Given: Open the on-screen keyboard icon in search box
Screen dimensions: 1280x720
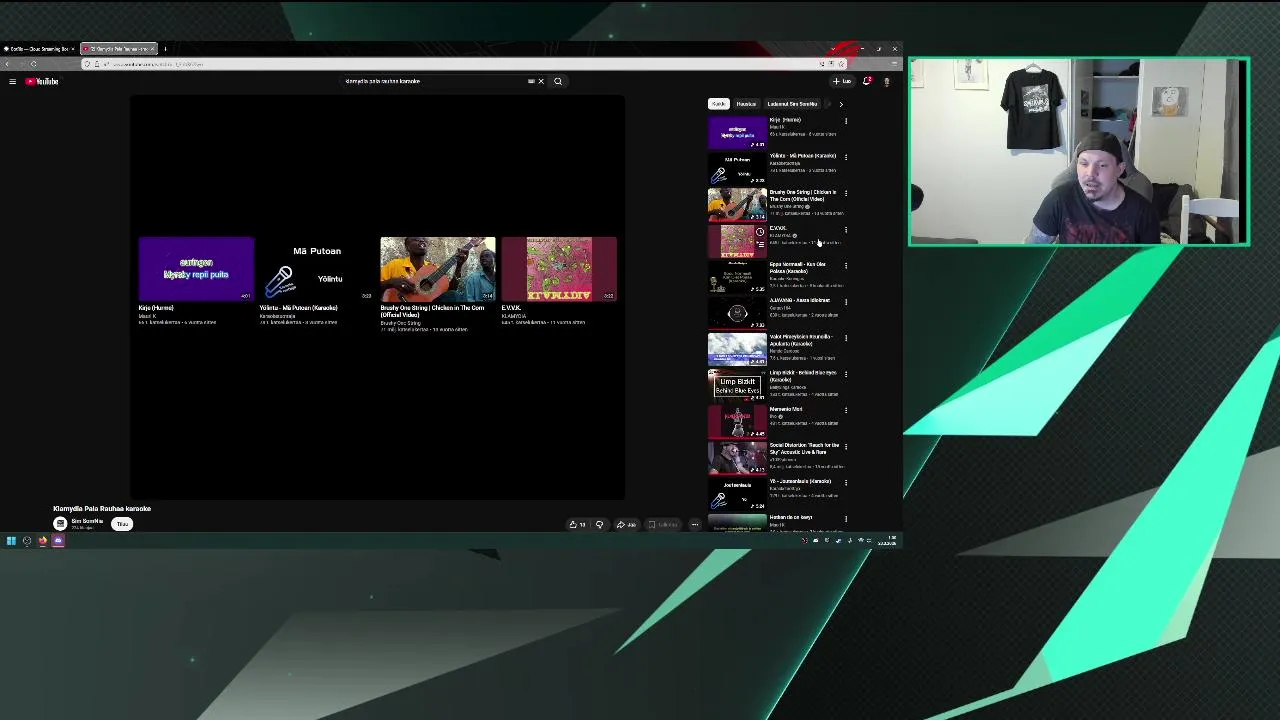Looking at the screenshot, I should click(531, 81).
